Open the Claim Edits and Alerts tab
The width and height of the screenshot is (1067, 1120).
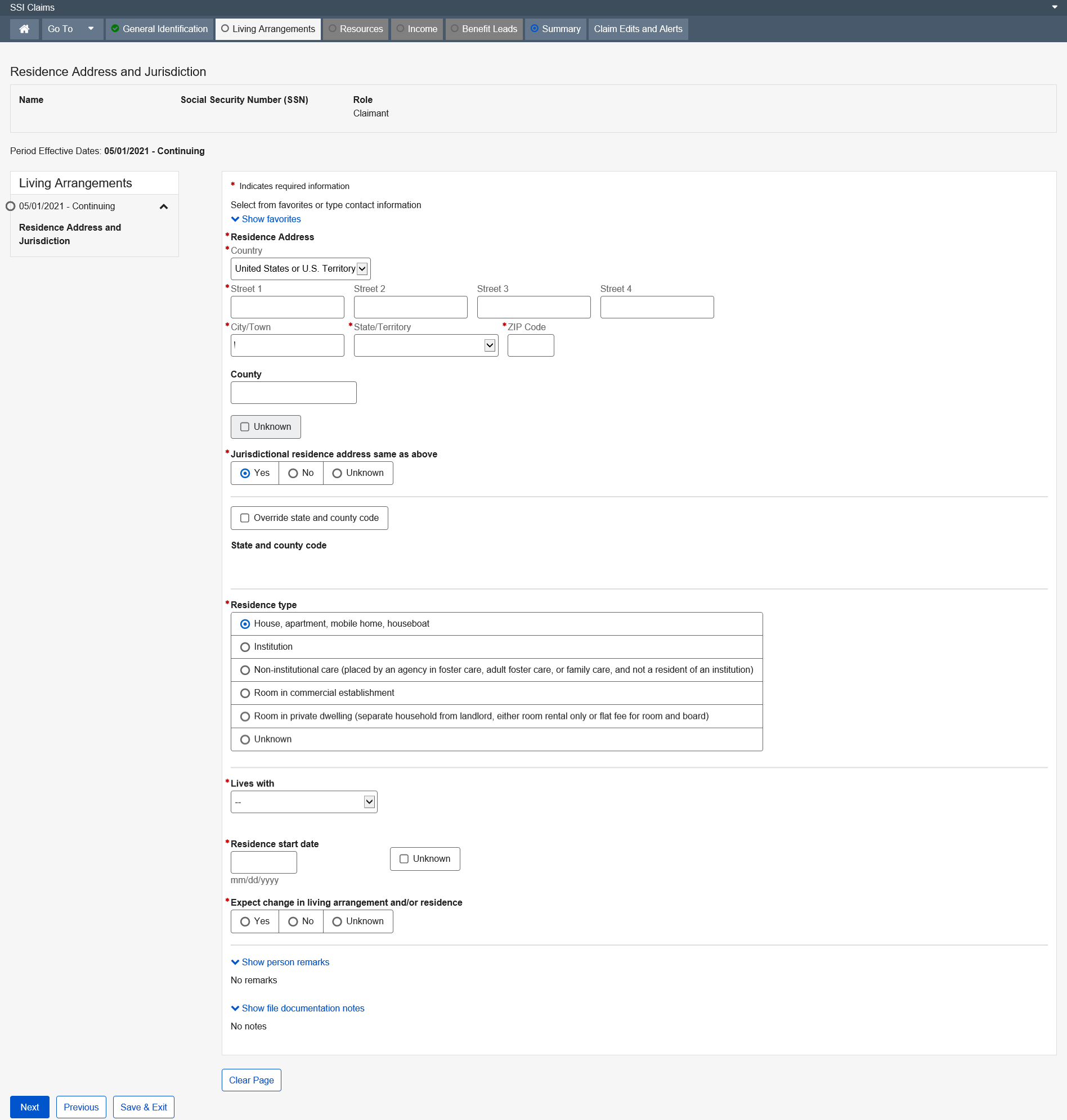click(x=638, y=29)
